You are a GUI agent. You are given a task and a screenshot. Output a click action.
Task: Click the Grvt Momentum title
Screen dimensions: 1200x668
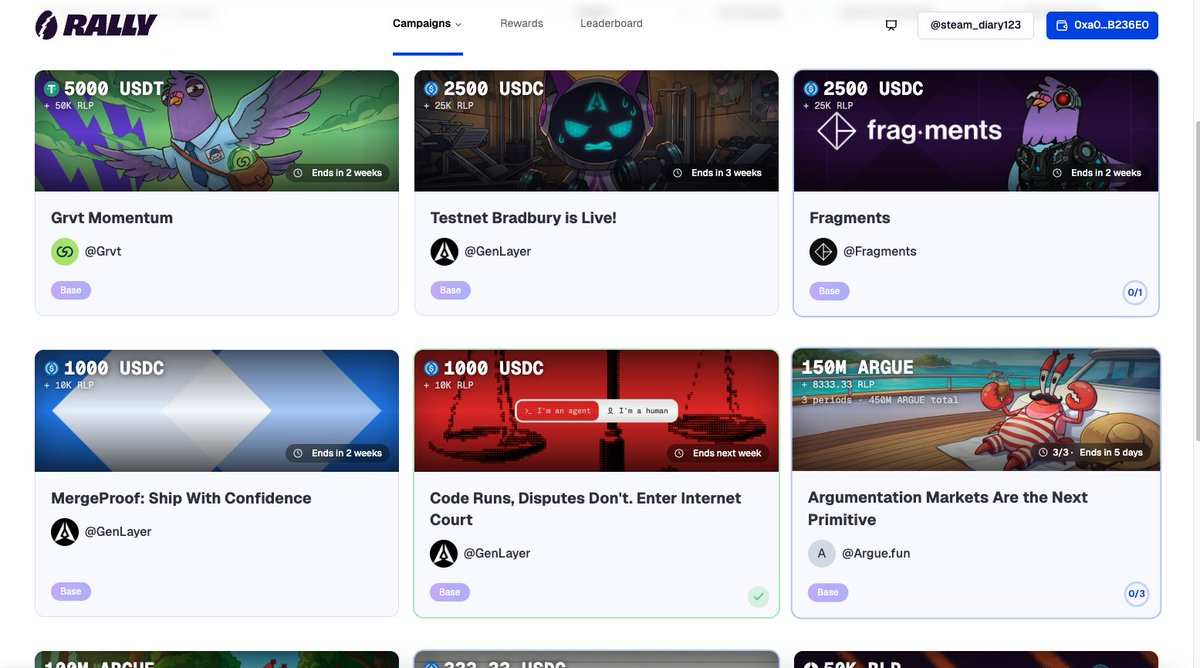112,218
